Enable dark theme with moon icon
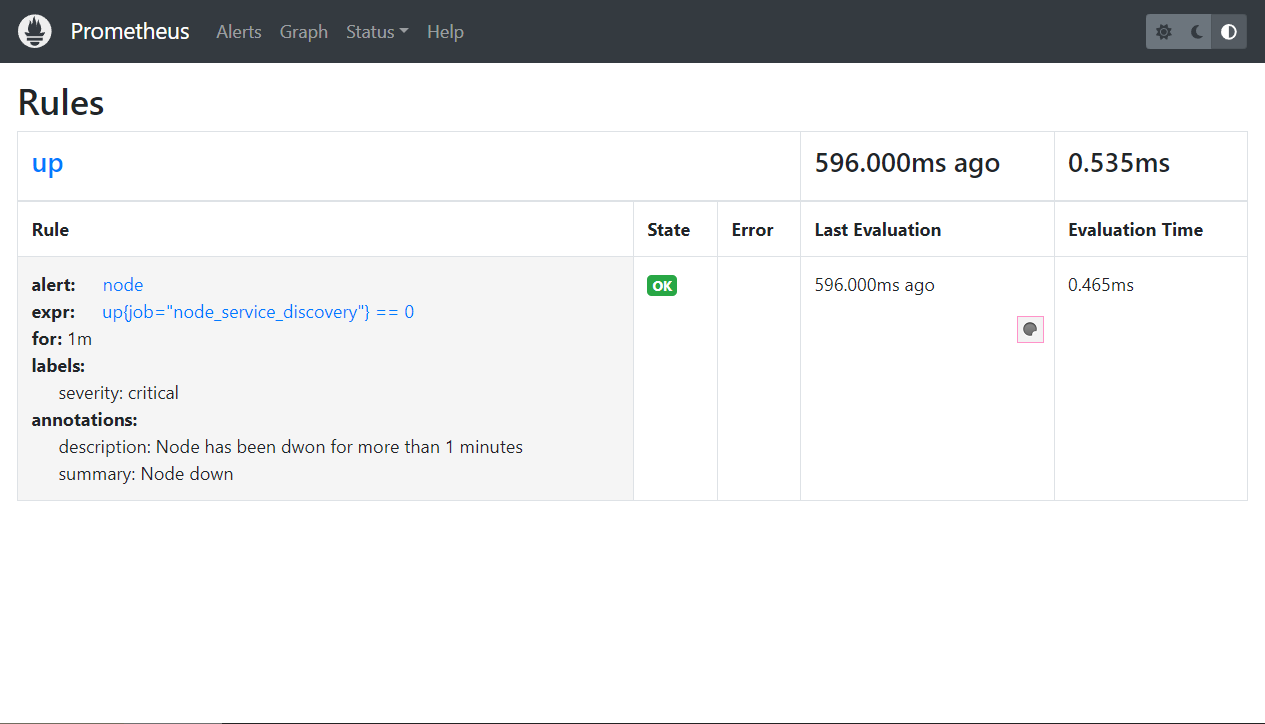Image resolution: width=1265 pixels, height=724 pixels. tap(1196, 32)
